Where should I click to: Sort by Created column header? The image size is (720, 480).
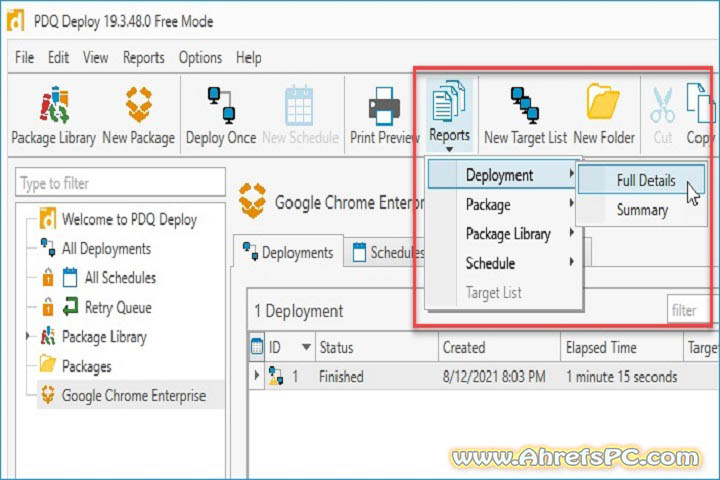point(499,347)
